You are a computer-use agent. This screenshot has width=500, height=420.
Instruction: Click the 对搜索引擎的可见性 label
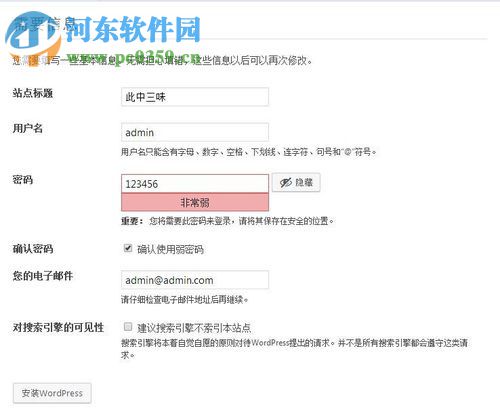tap(58, 327)
